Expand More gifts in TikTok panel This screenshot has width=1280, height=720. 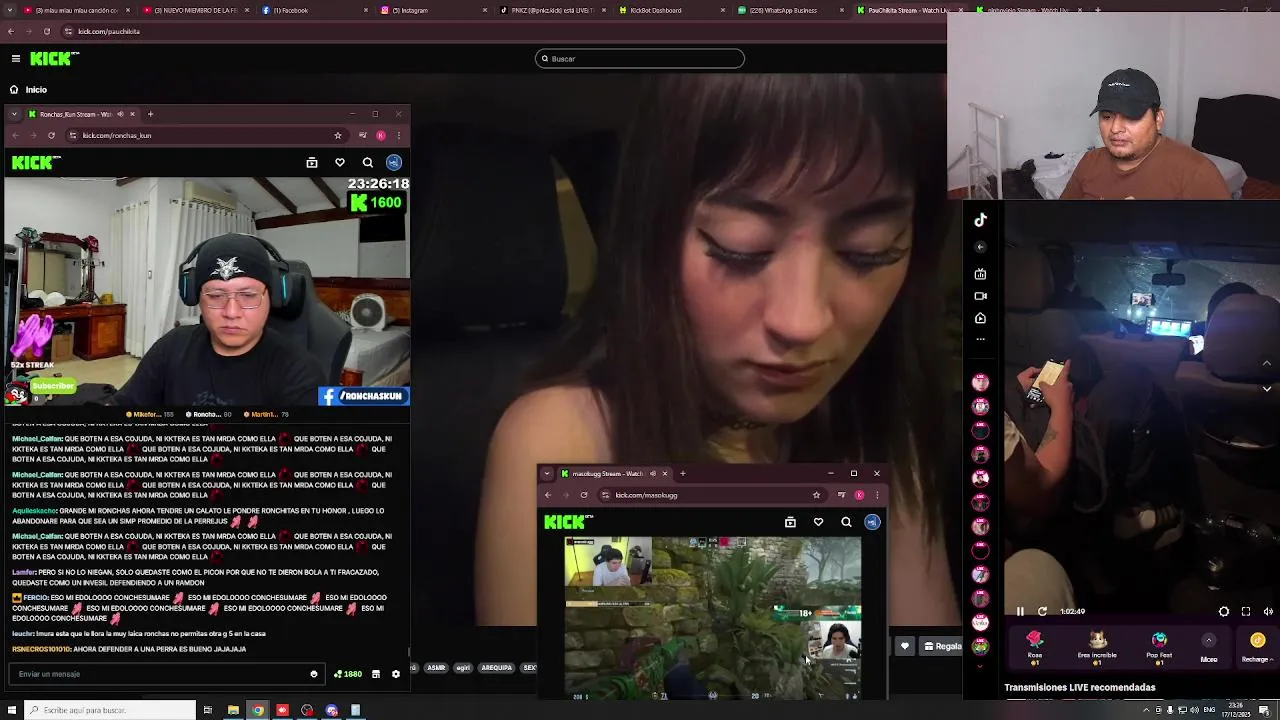[1209, 646]
